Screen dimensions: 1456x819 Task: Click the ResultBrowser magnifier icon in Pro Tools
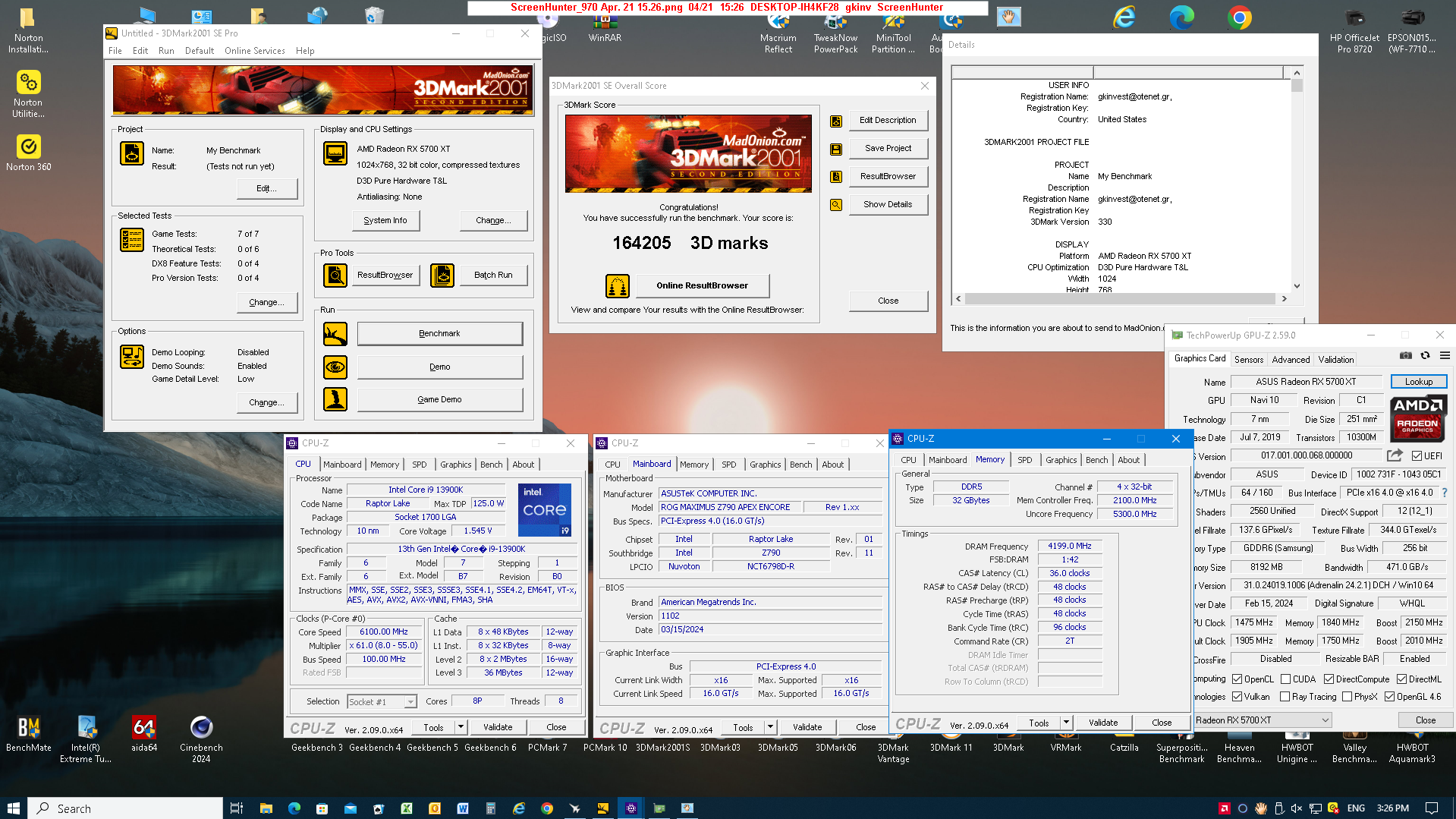pyautogui.click(x=335, y=275)
